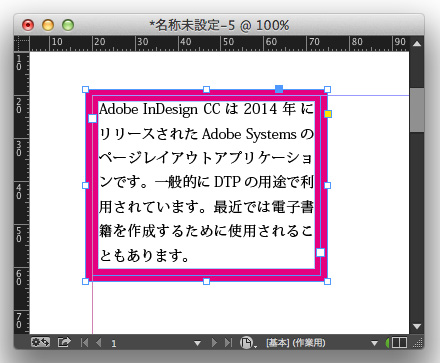Go to the first page arrow
The width and height of the screenshot is (440, 363).
84,342
